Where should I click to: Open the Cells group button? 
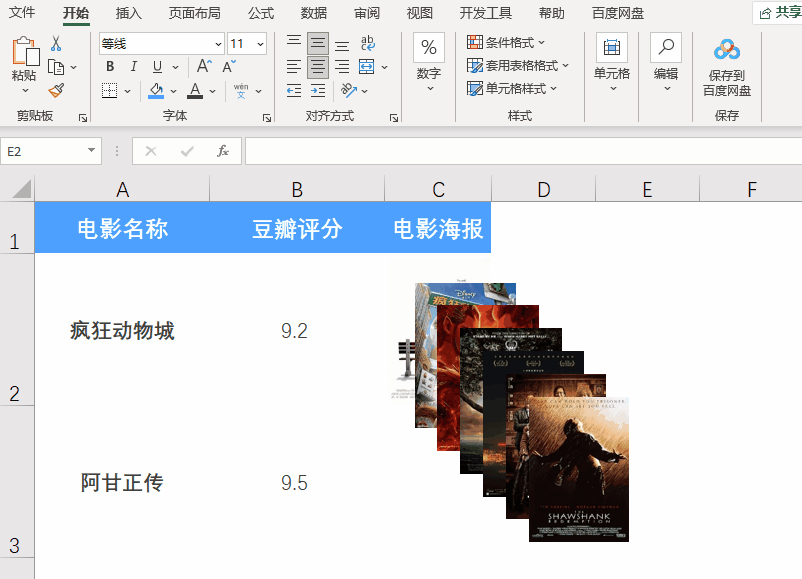coord(612,62)
